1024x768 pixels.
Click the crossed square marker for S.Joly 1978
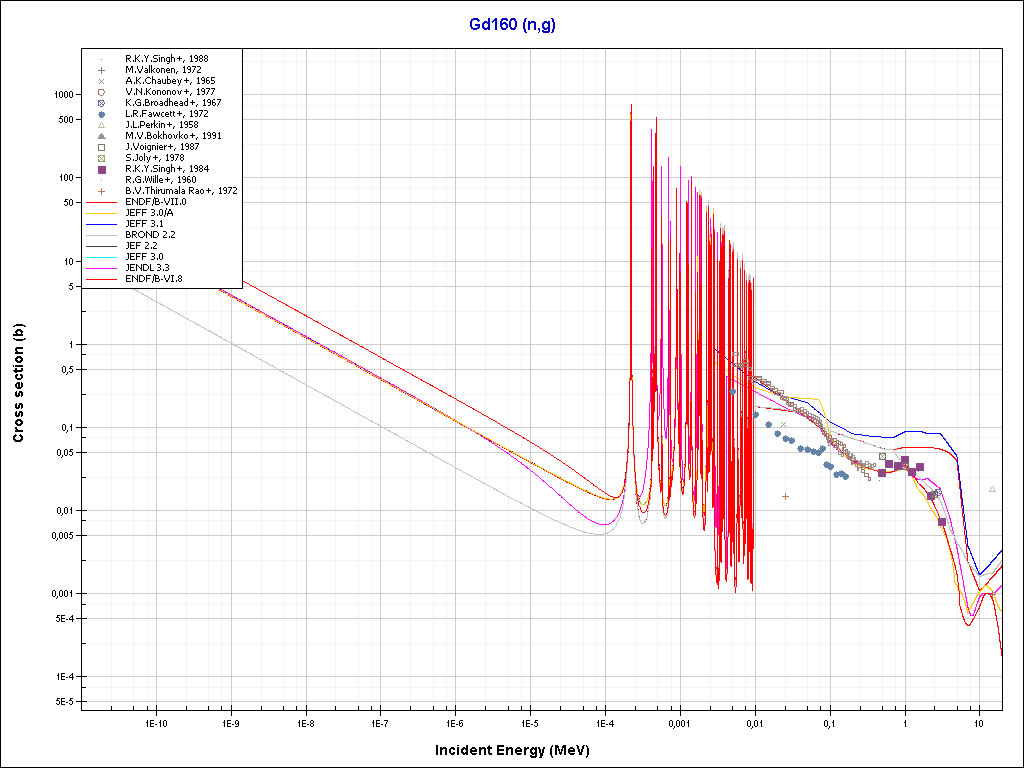102,158
